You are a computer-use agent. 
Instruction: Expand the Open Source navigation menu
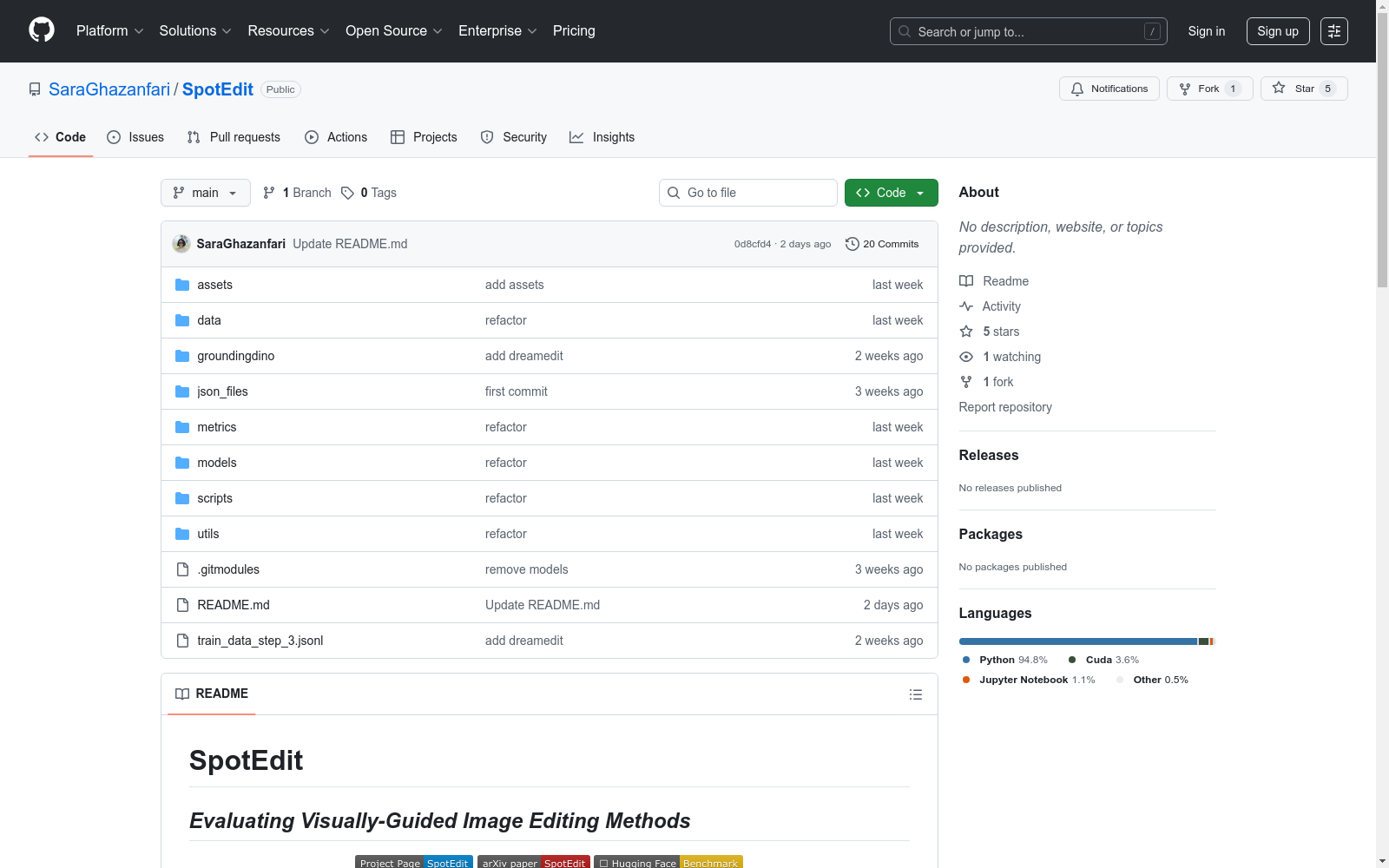(x=394, y=31)
